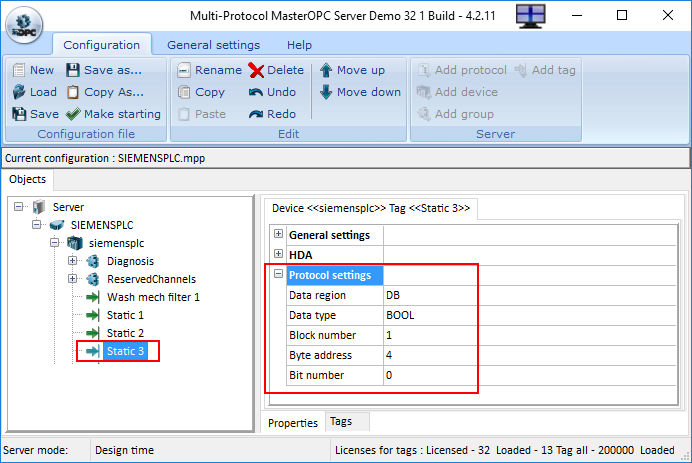Click the SIEMENSPLC node icon
This screenshot has height=463, width=692.
[57, 225]
